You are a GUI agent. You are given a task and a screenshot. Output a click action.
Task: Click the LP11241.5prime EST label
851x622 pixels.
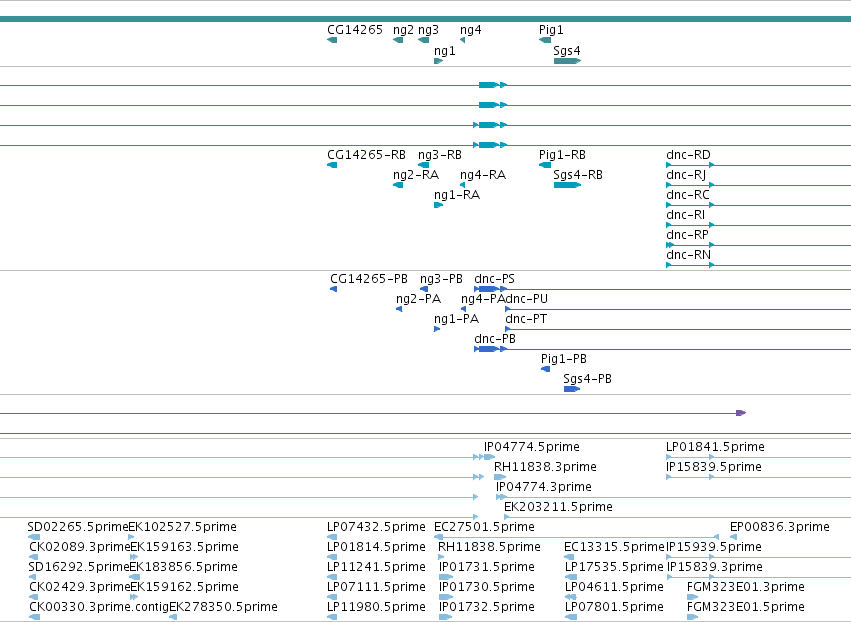point(376,567)
